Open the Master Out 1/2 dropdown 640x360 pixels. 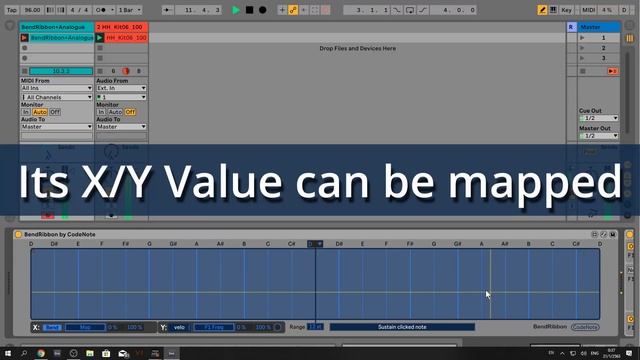(599, 136)
